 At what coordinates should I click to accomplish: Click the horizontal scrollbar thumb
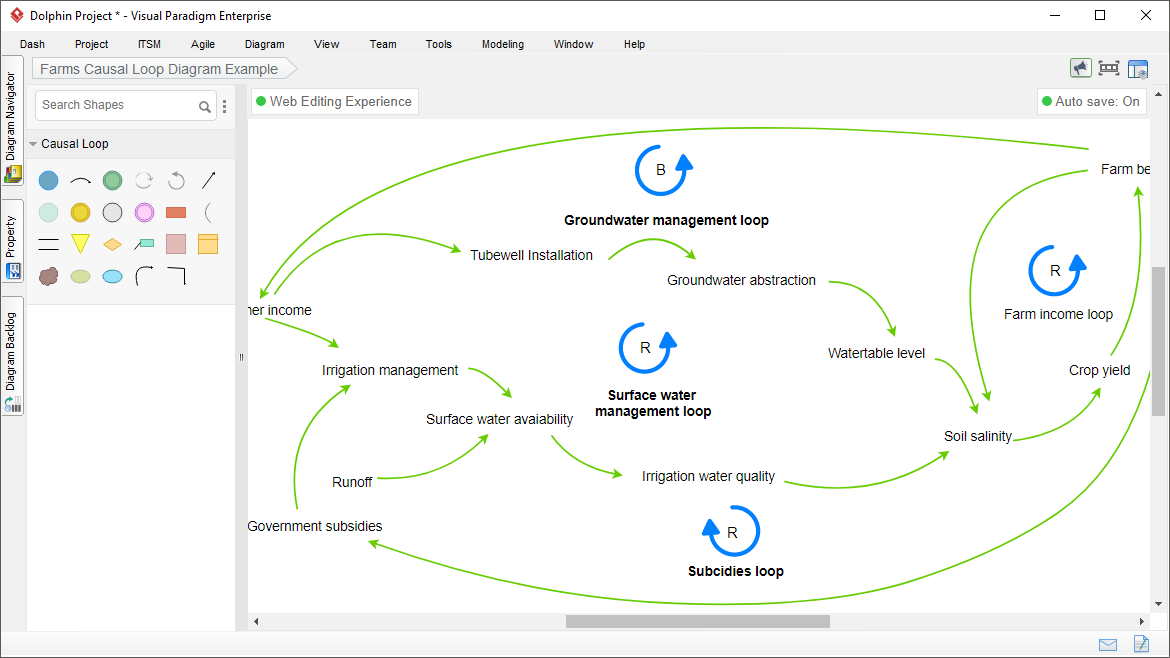click(x=698, y=621)
